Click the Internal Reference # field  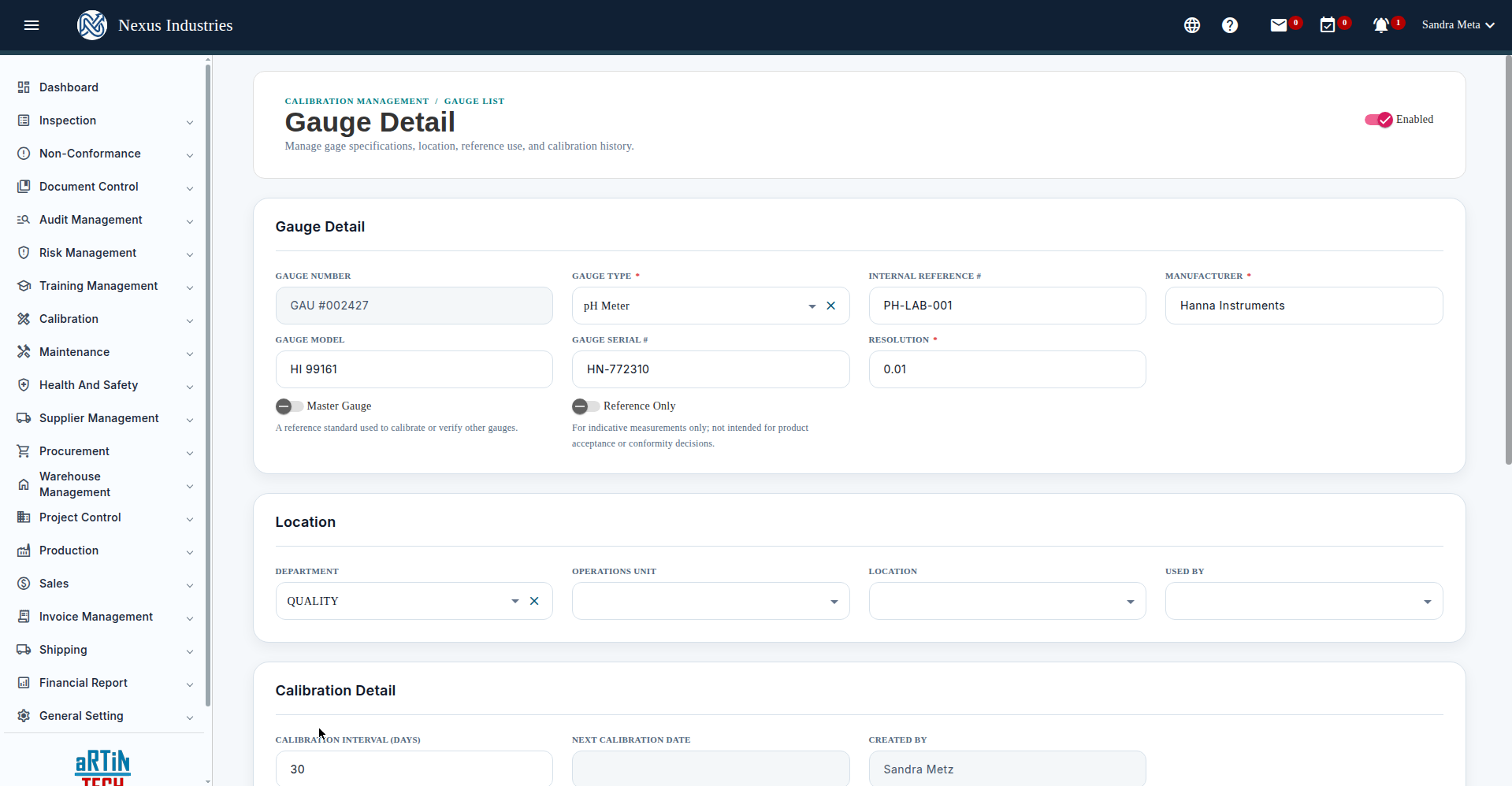pyautogui.click(x=1007, y=306)
